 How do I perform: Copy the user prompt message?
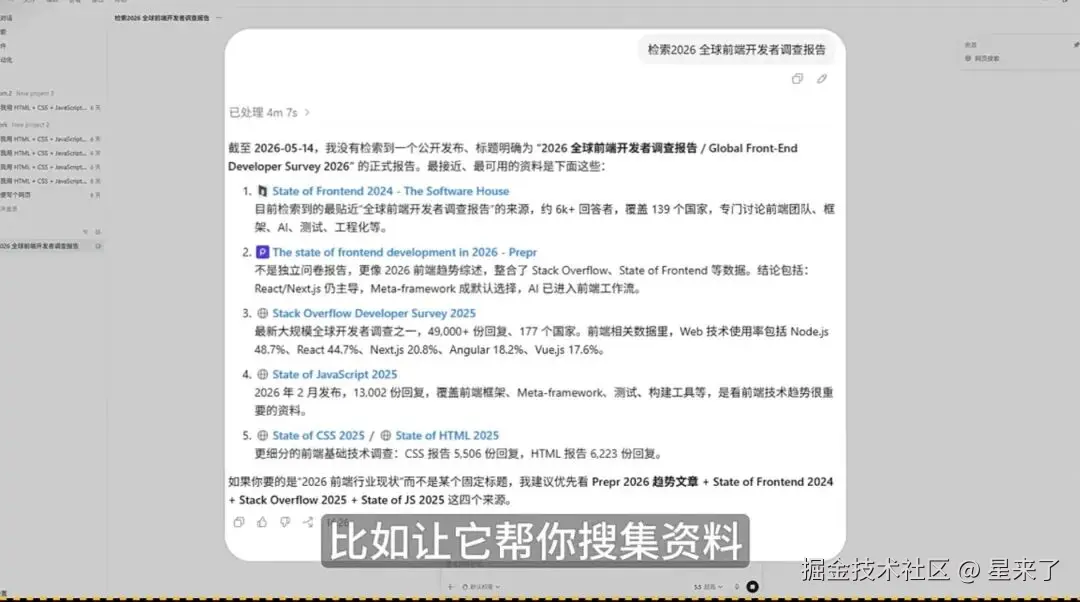pos(797,79)
